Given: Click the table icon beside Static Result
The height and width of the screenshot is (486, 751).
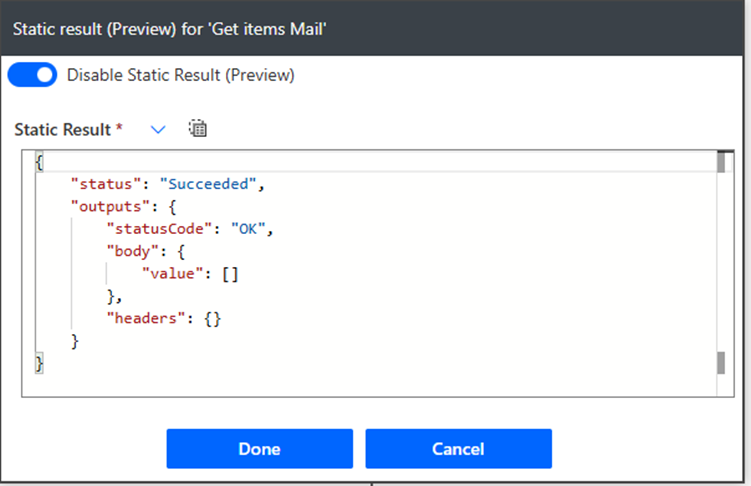Looking at the screenshot, I should point(197,128).
